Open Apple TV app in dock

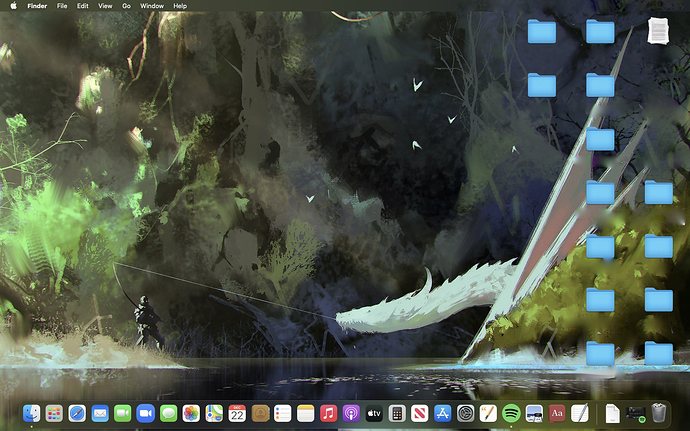374,413
